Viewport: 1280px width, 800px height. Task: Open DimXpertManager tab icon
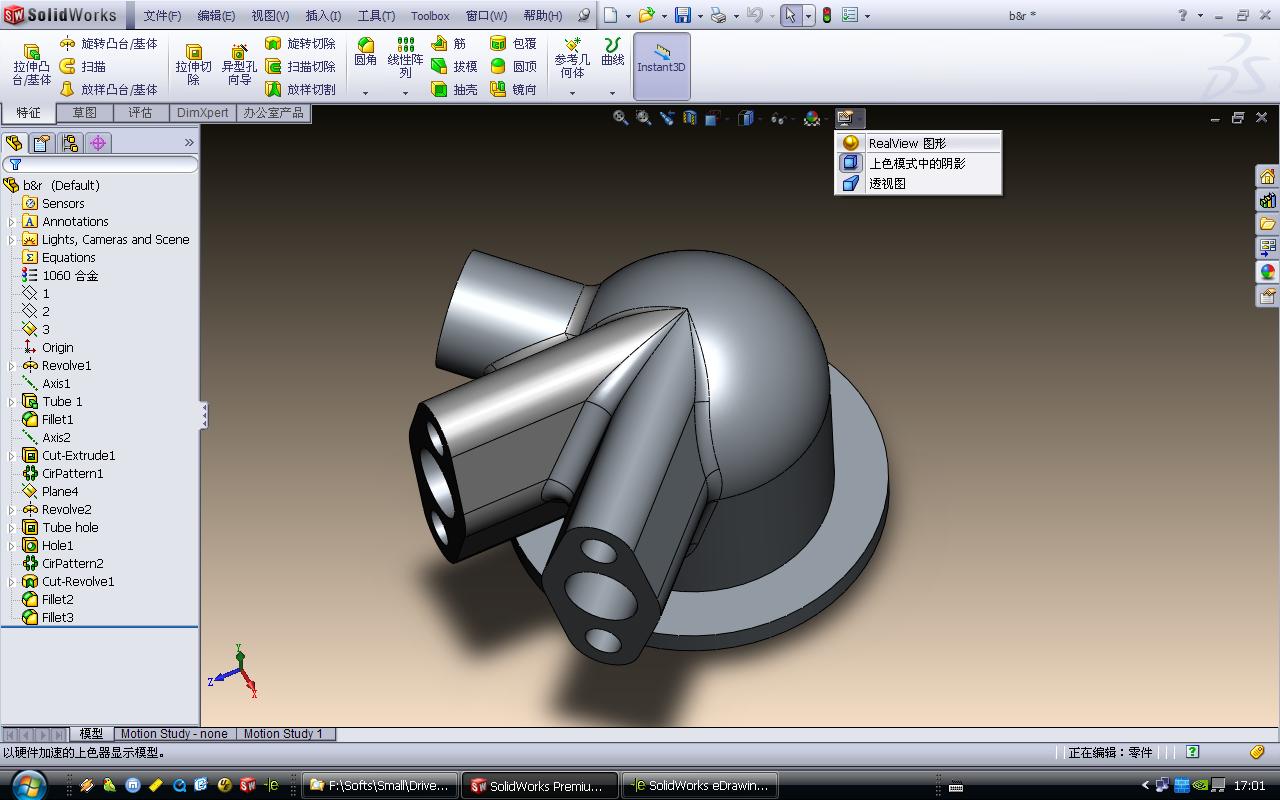point(98,143)
